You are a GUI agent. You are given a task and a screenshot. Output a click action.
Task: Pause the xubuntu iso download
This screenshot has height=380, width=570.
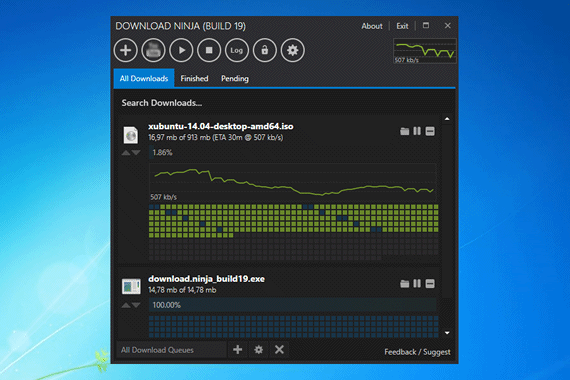(x=417, y=131)
